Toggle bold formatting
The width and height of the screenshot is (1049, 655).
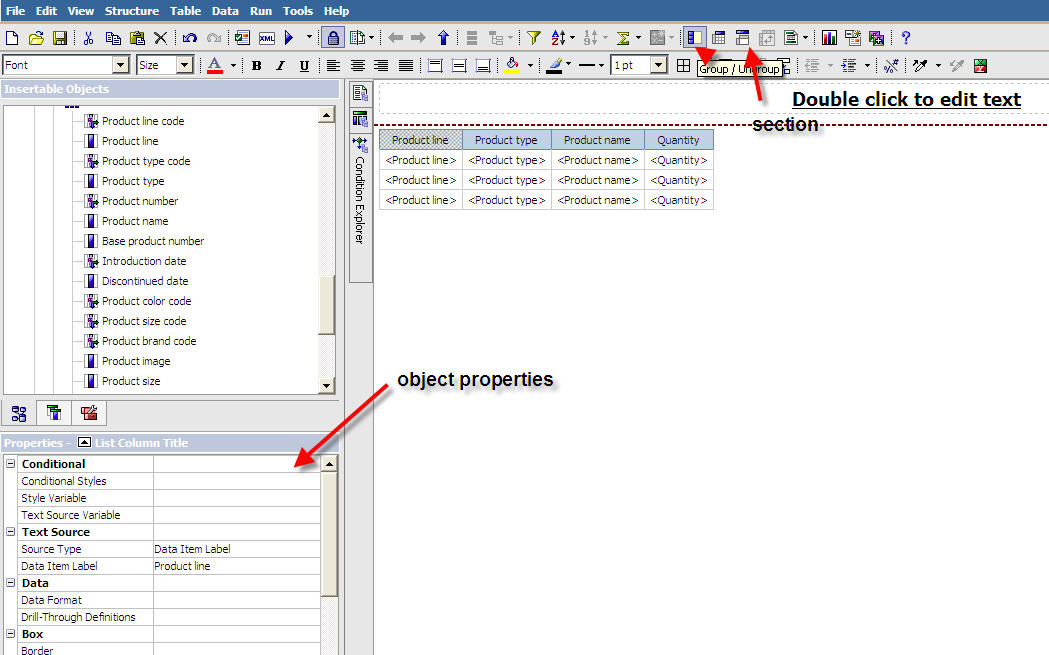pos(256,64)
